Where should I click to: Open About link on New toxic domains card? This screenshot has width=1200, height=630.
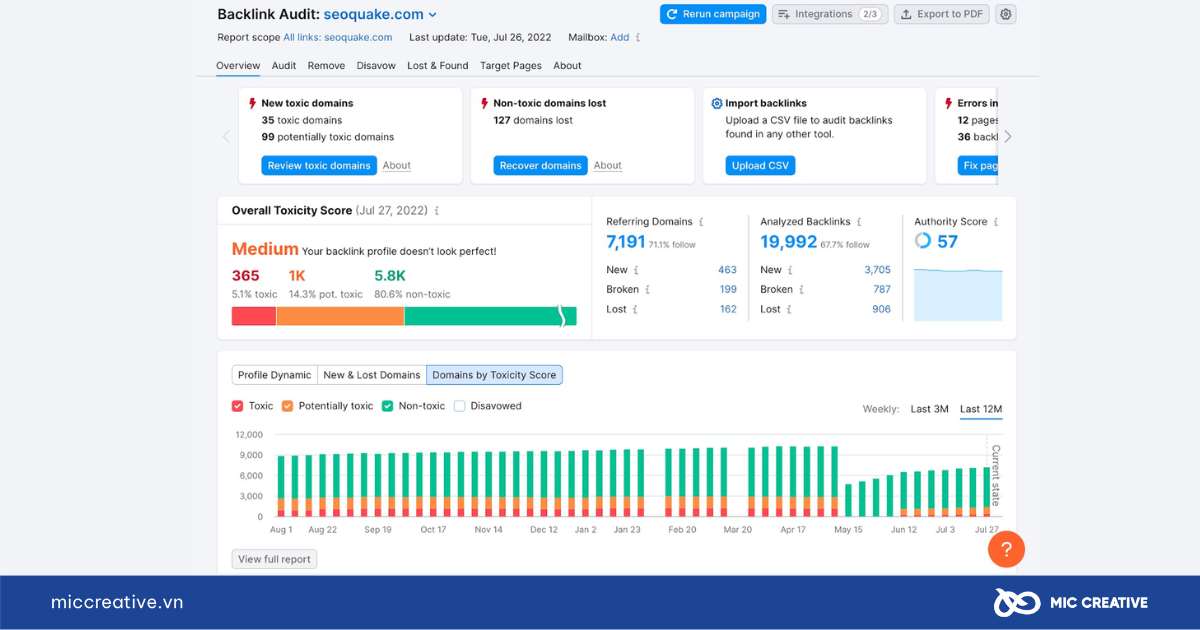tap(397, 166)
